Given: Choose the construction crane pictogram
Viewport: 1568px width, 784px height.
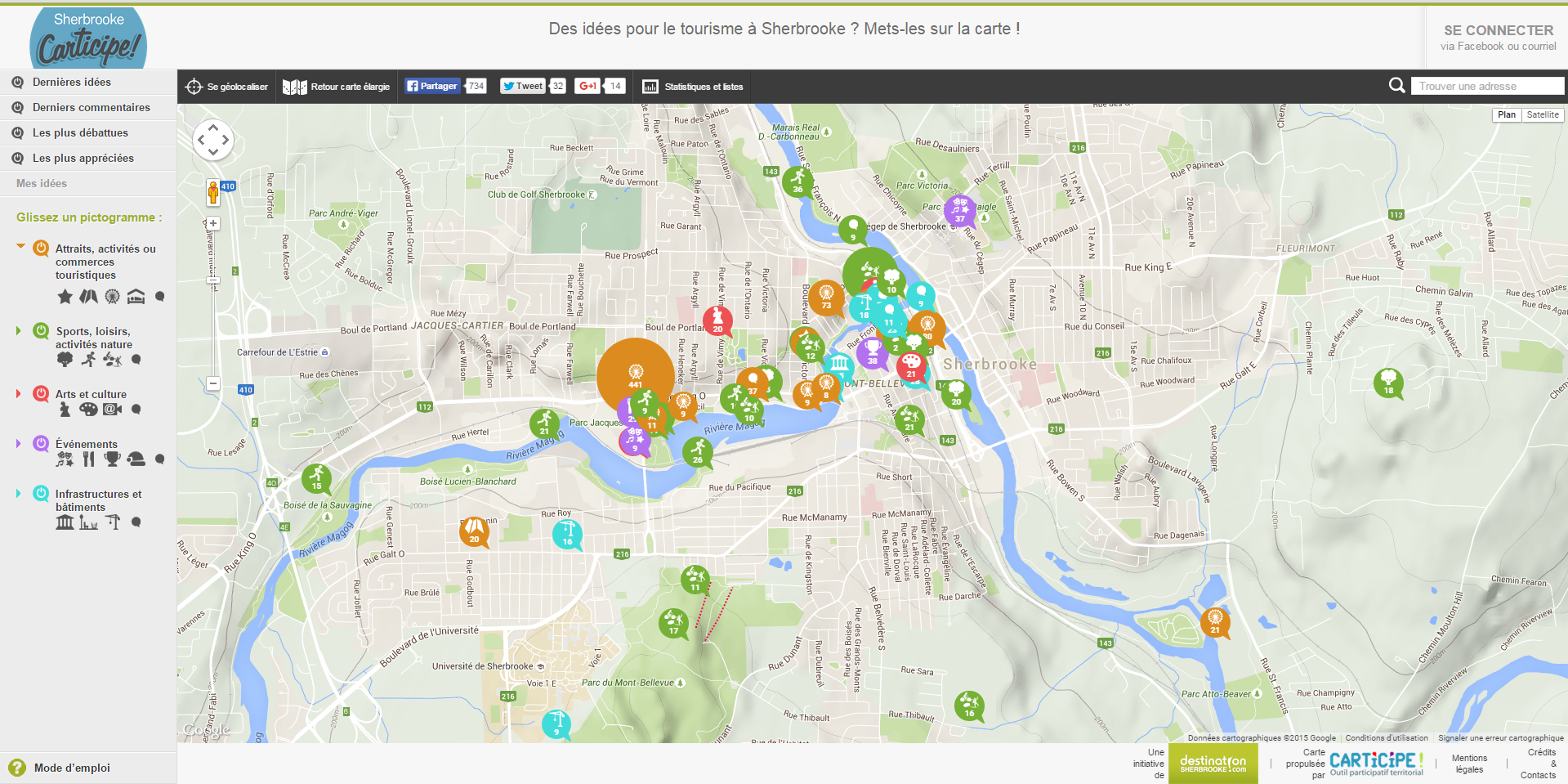Looking at the screenshot, I should (113, 522).
